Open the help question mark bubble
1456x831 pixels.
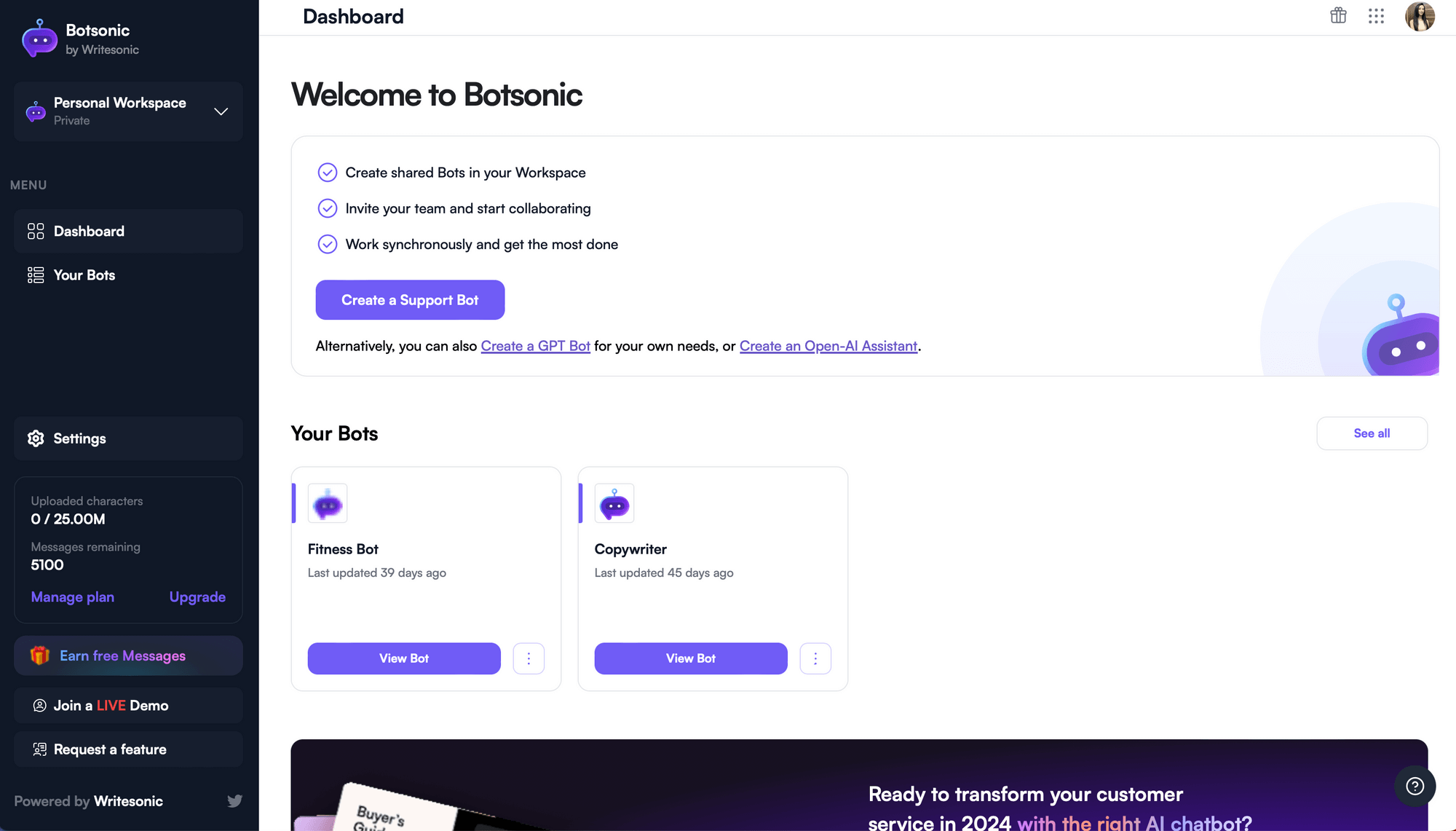click(x=1415, y=786)
